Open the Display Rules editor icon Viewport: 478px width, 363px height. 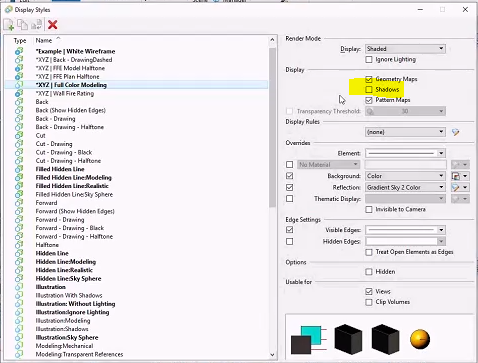pos(456,132)
